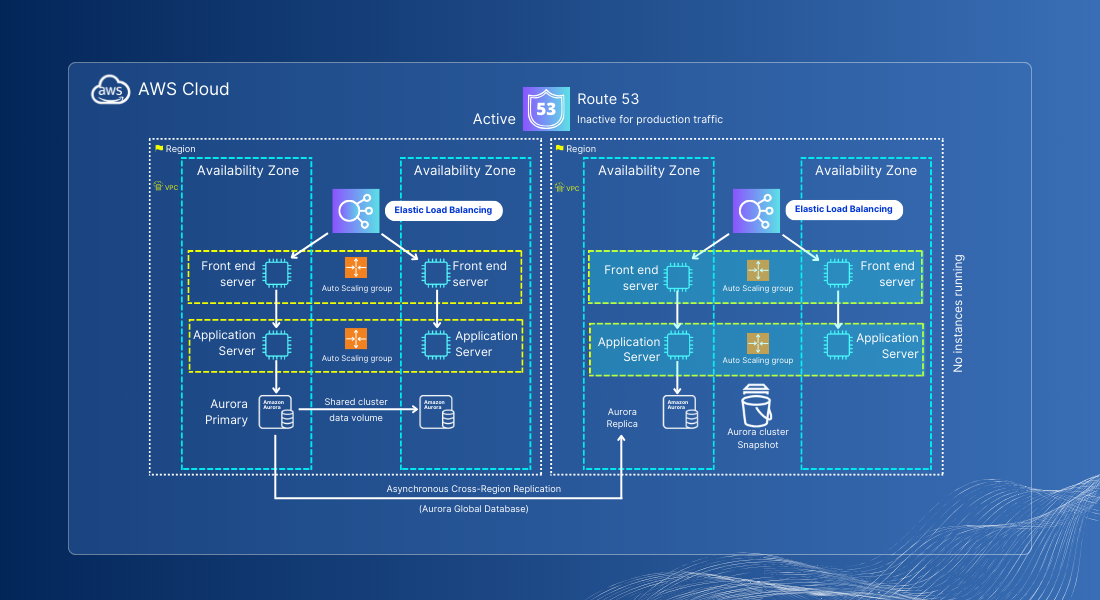Click the leftmost "Front end server" label
The width and height of the screenshot is (1100, 600).
tap(228, 274)
